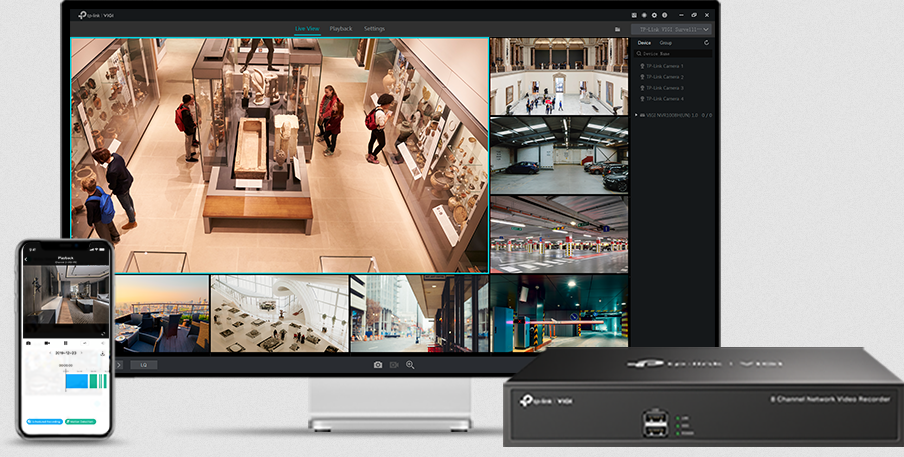The width and height of the screenshot is (904, 457).
Task: Click the snapshot camera icon
Action: [x=378, y=365]
